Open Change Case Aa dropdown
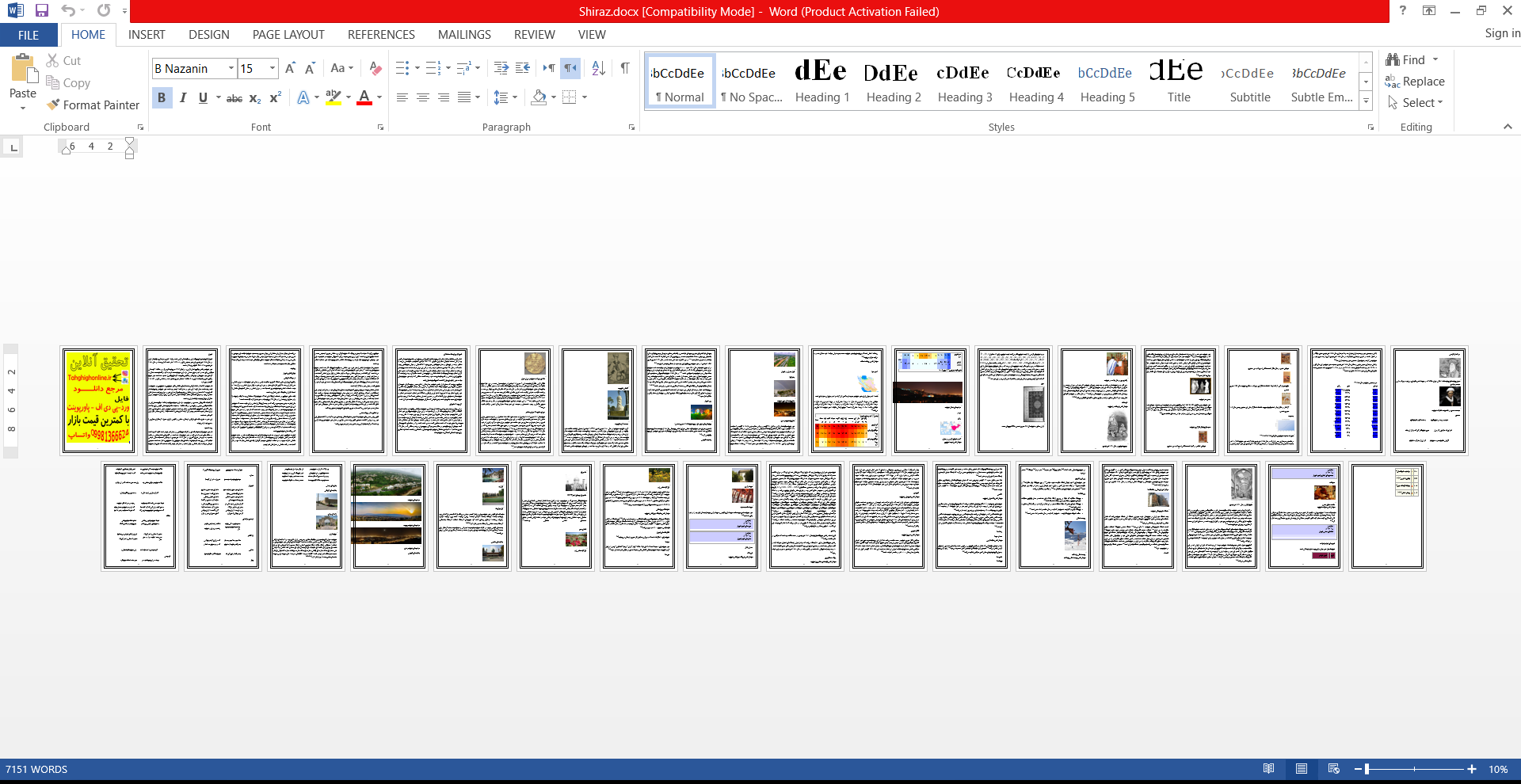The image size is (1521, 784). (x=342, y=68)
